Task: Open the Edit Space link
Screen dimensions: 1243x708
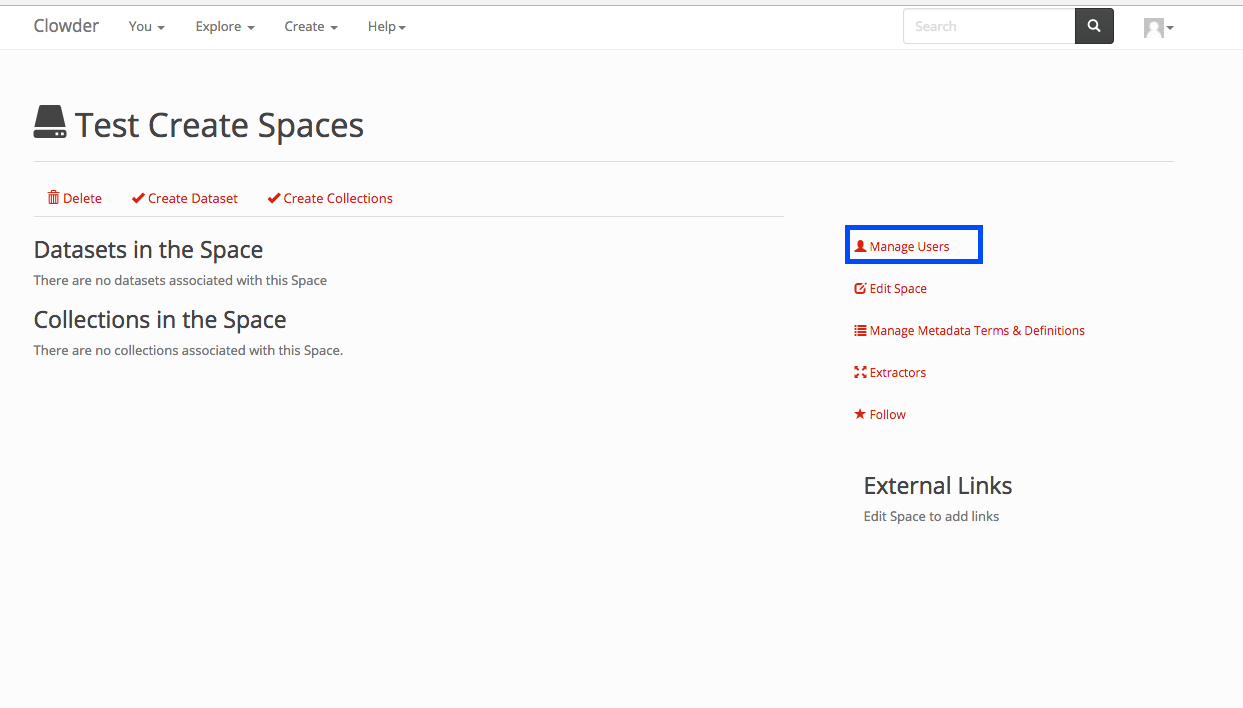Action: [897, 288]
